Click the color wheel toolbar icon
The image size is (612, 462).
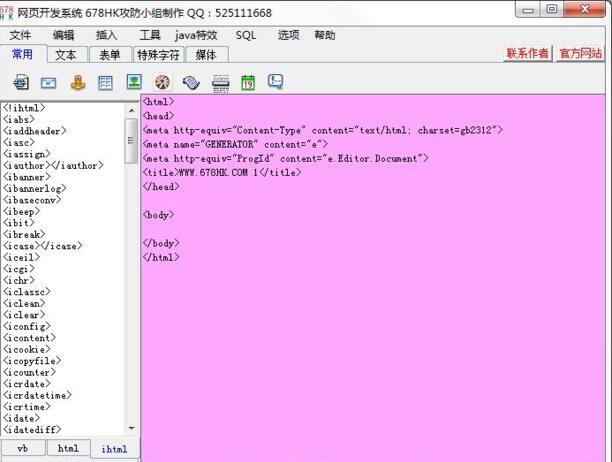162,82
